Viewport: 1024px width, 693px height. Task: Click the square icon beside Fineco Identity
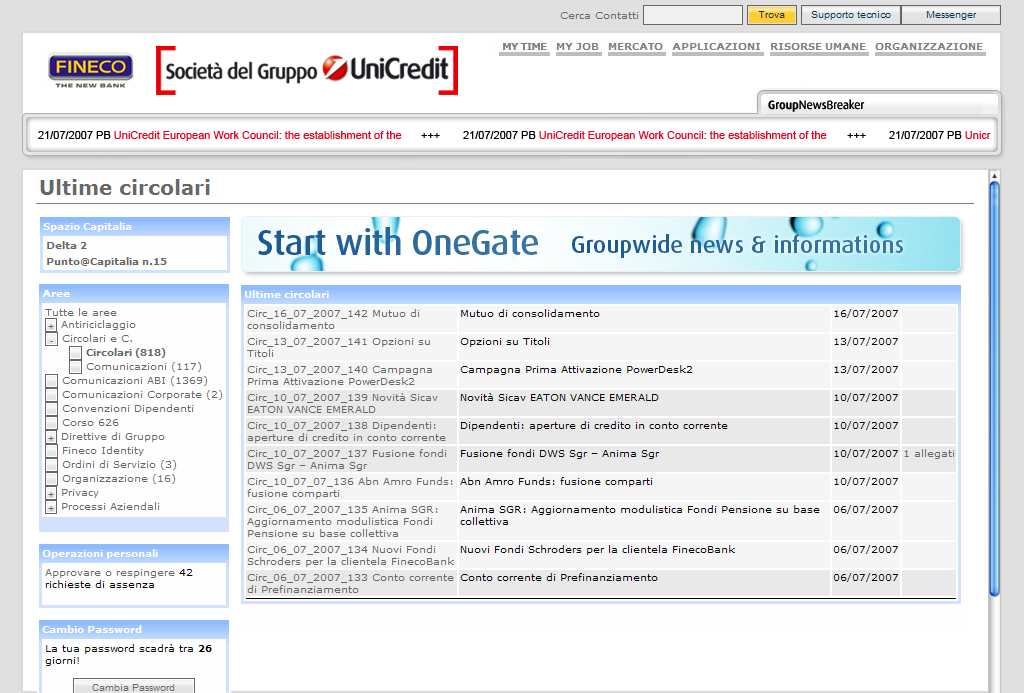pyautogui.click(x=51, y=451)
